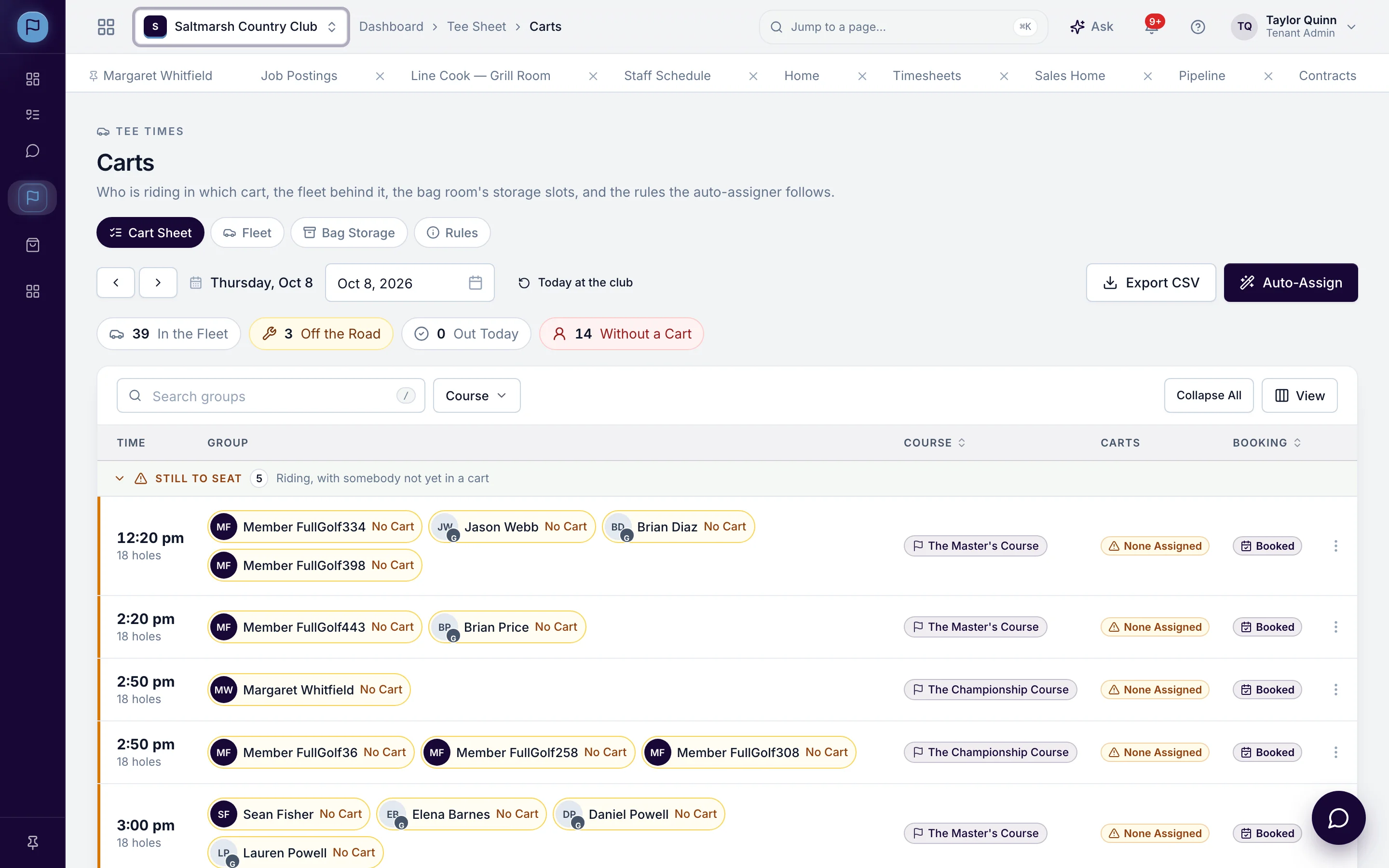The height and width of the screenshot is (868, 1389).
Task: Open the View columns button
Action: click(x=1299, y=395)
